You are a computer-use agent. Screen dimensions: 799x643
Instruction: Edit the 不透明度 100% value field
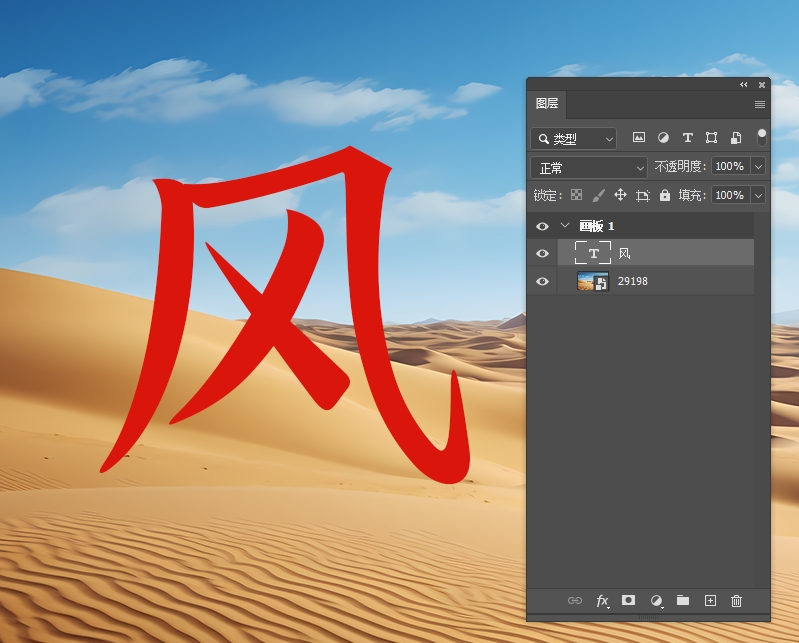tap(730, 167)
